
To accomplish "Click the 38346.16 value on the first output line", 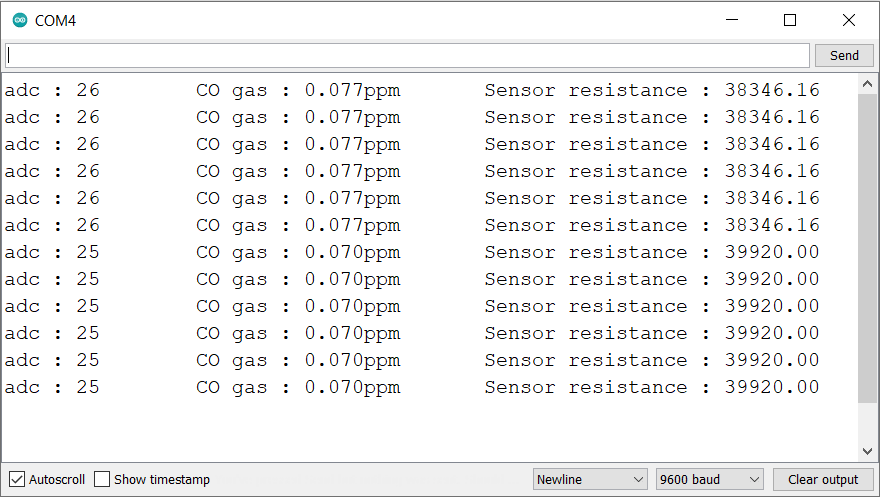I will pos(772,90).
